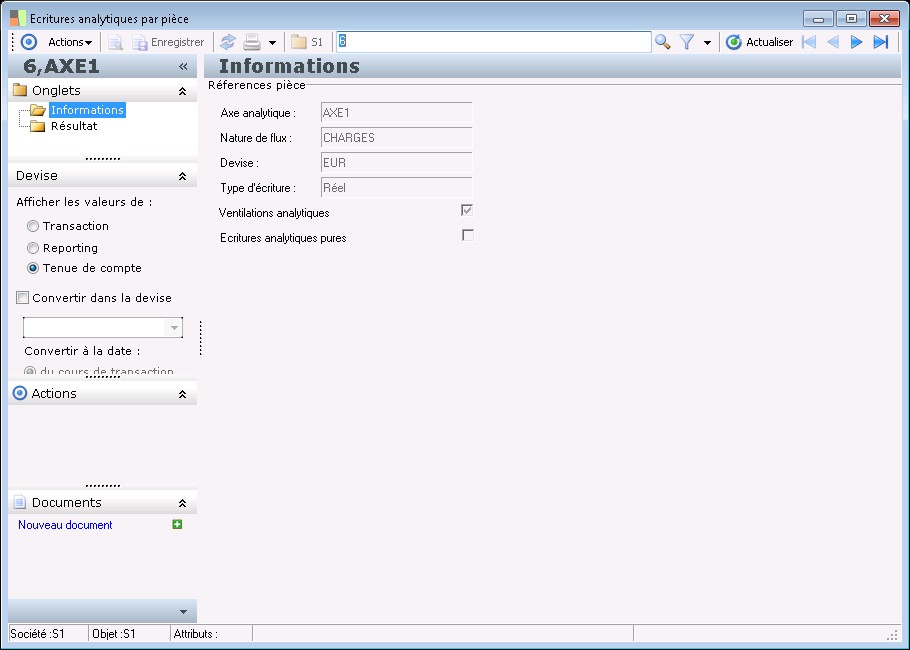Enable Convertir dans la devise checkbox

point(23,298)
